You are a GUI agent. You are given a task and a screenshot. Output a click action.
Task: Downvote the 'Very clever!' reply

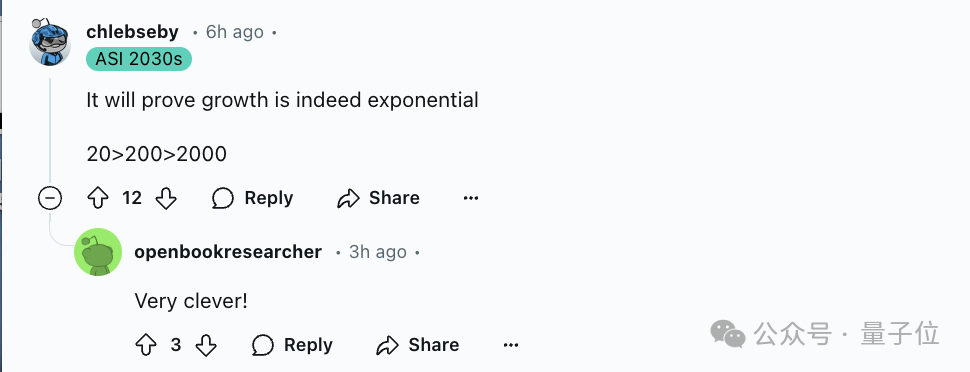click(205, 345)
